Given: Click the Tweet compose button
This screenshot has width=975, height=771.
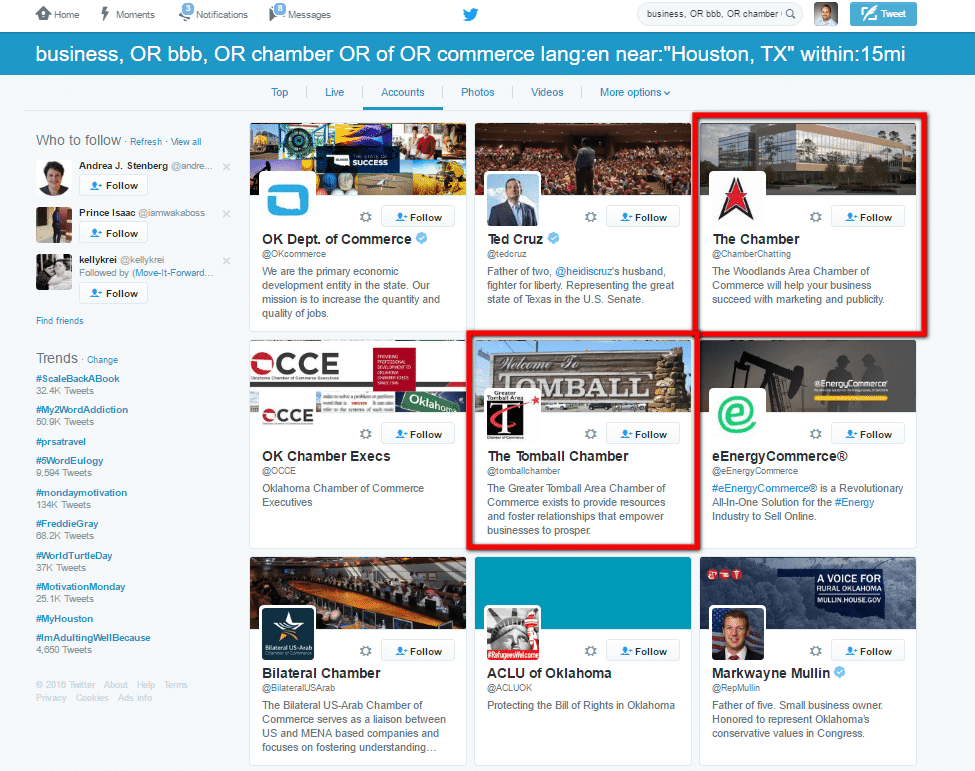Looking at the screenshot, I should coord(883,14).
